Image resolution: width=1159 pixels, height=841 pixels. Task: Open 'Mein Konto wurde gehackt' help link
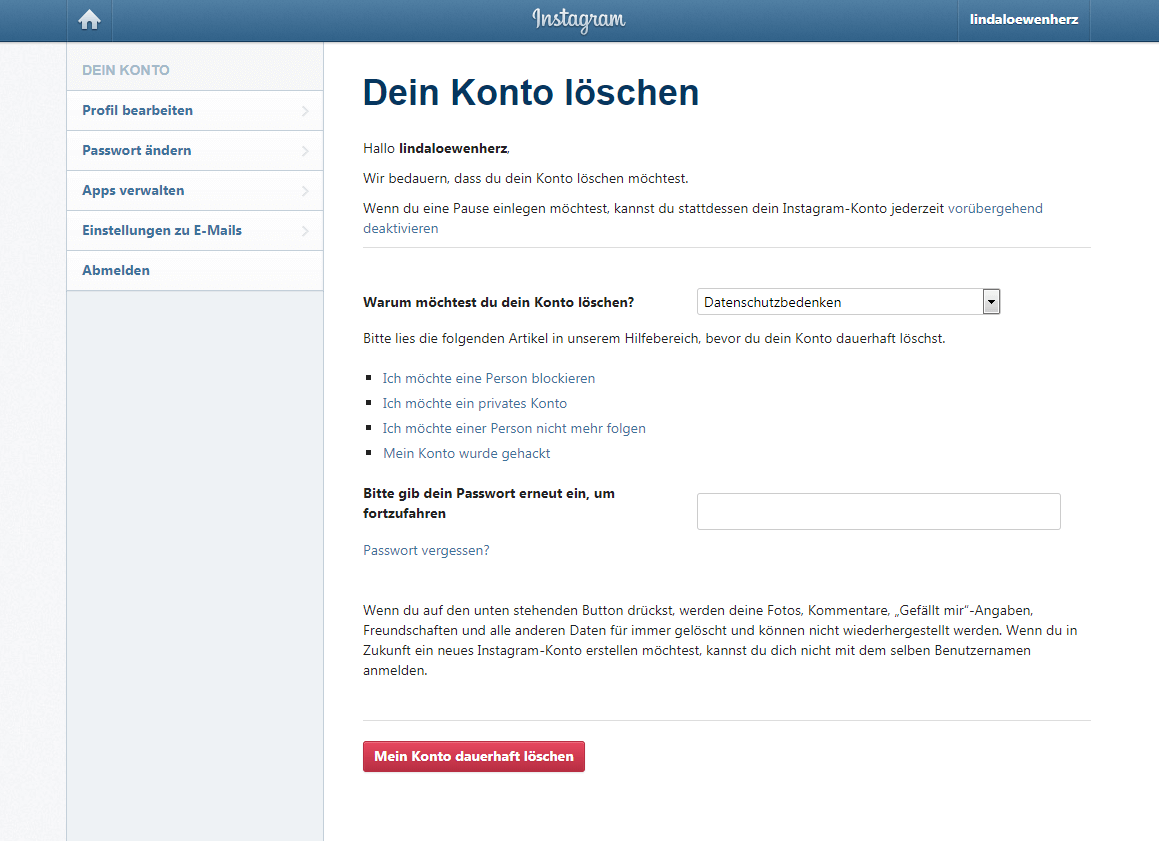coord(467,453)
